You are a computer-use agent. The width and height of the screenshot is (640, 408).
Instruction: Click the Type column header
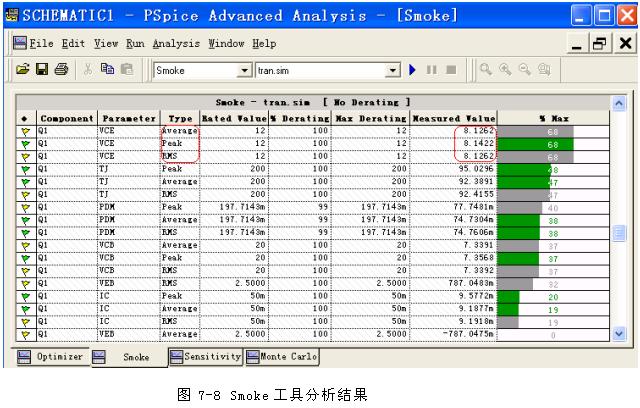click(x=180, y=119)
